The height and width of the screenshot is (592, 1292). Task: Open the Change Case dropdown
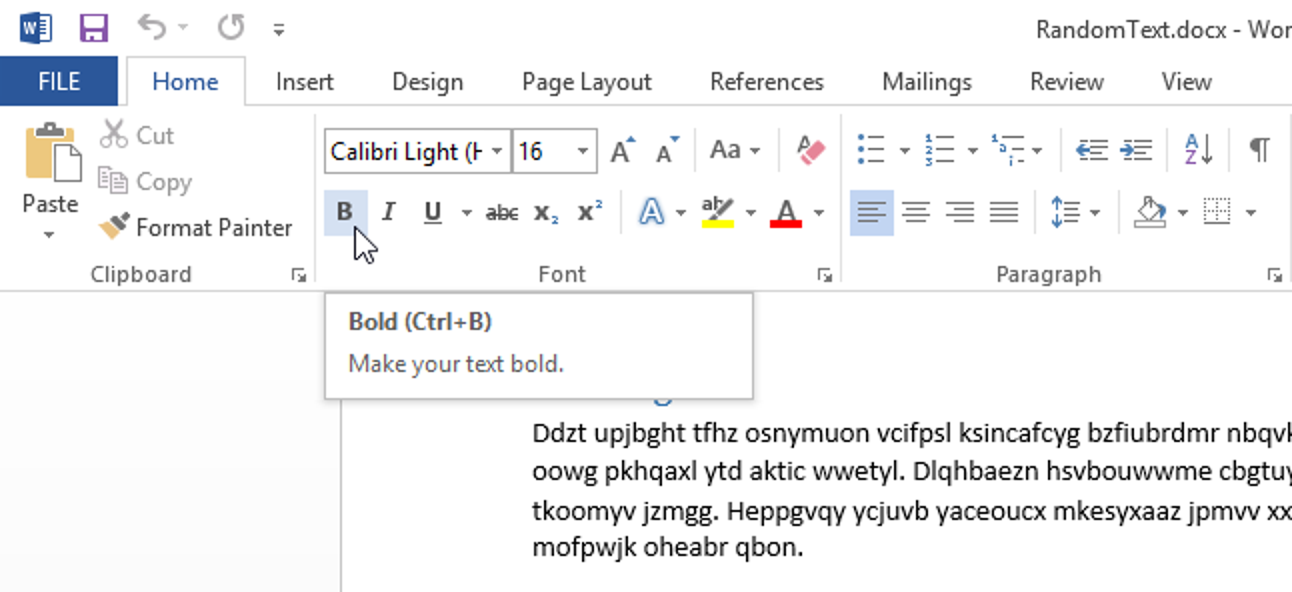point(735,151)
